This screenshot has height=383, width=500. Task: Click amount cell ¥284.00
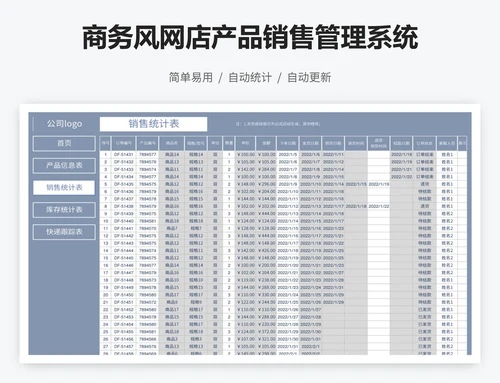click(266, 169)
